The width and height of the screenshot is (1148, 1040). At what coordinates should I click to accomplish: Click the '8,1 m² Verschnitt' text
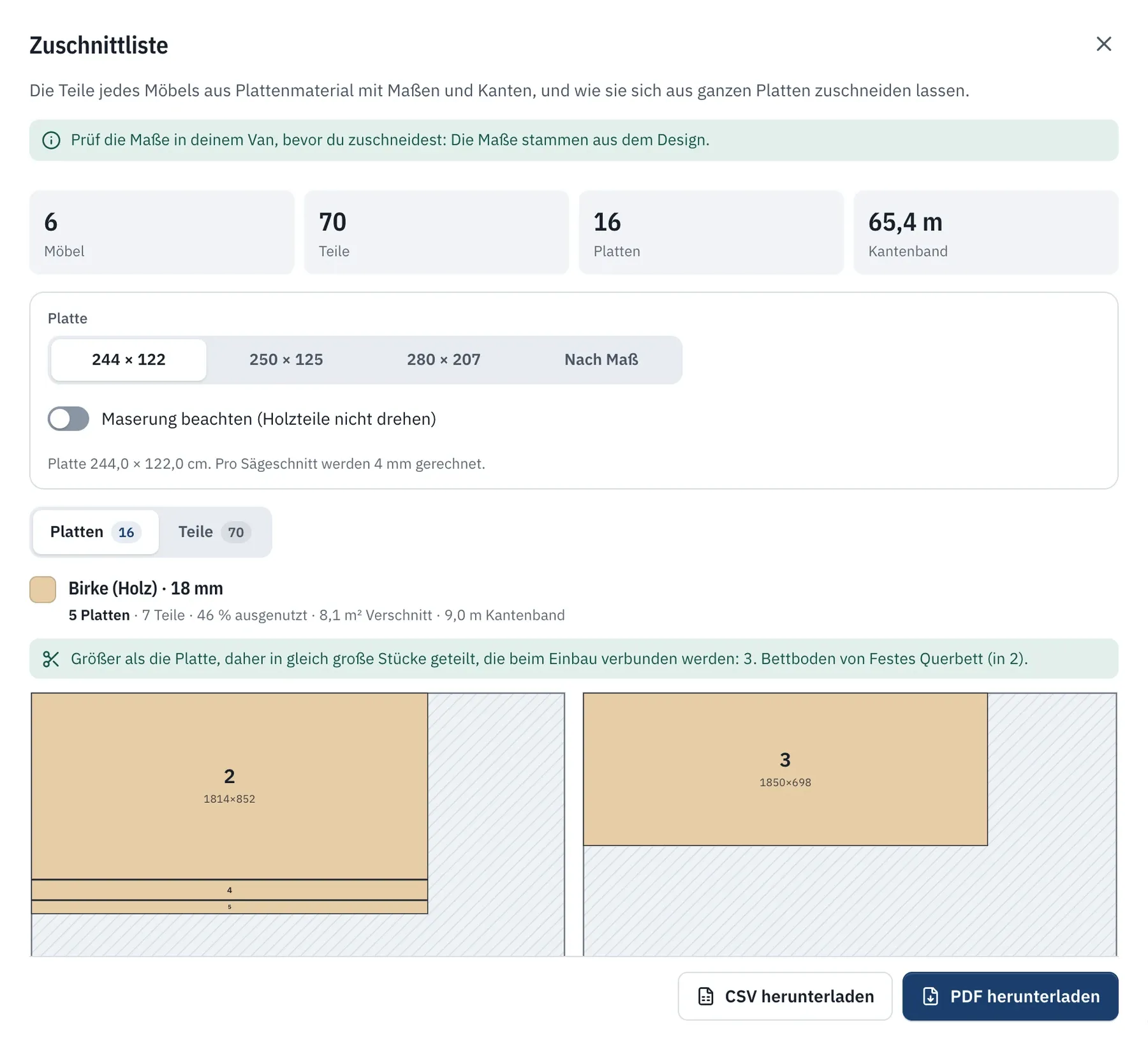[376, 615]
